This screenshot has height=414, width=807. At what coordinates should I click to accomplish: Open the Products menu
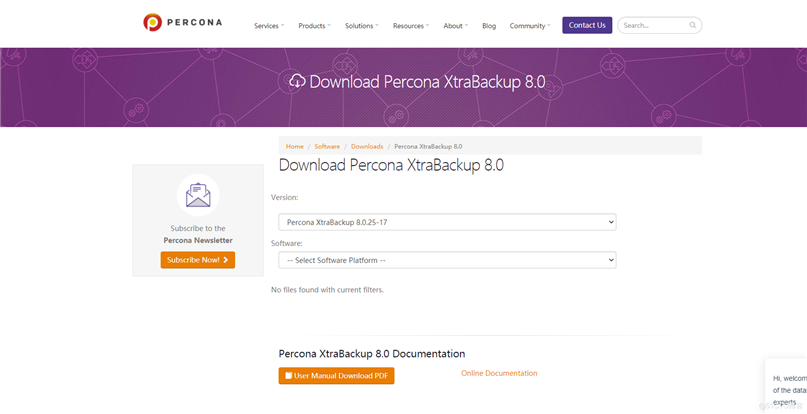314,26
